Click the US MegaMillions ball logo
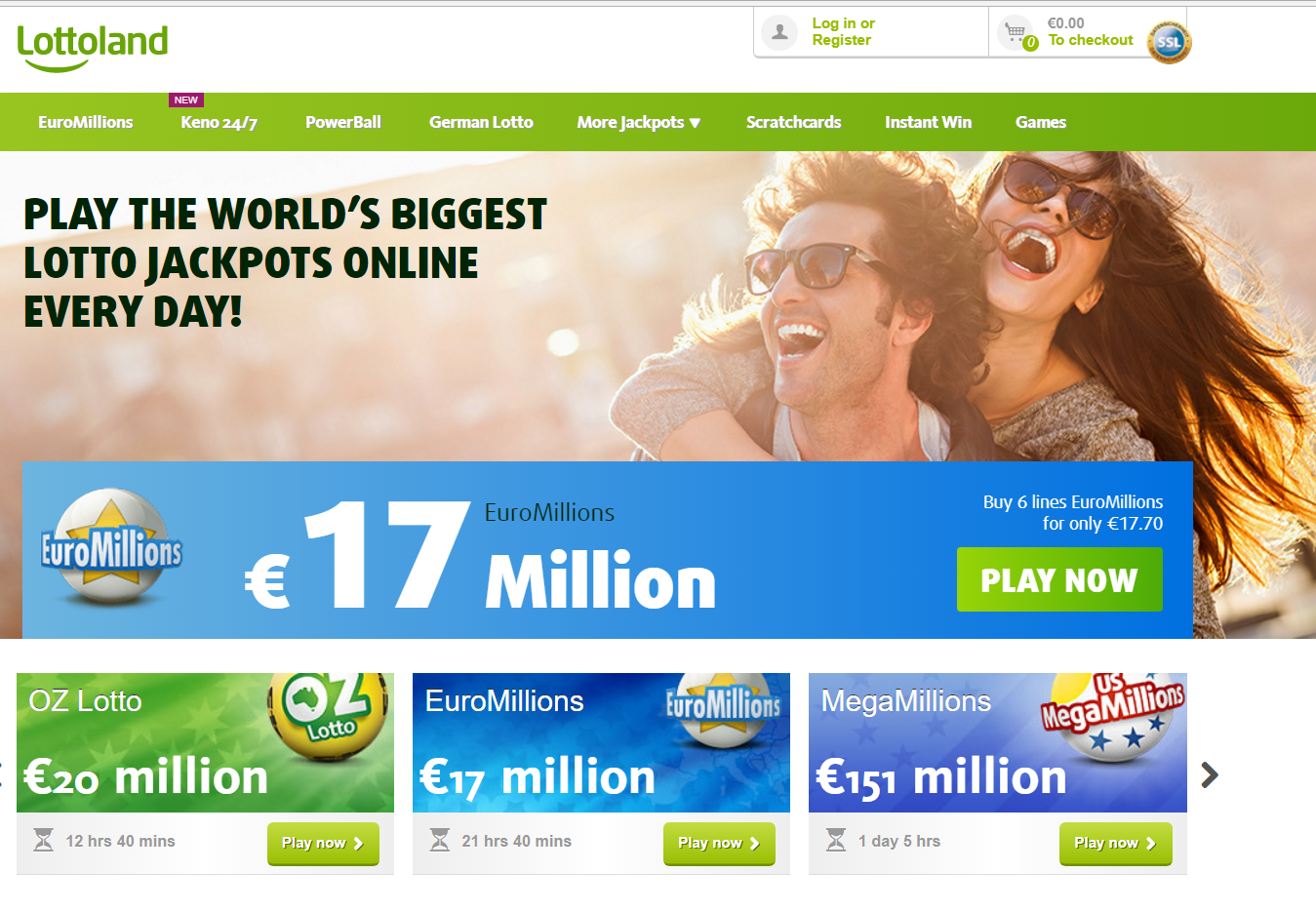The height and width of the screenshot is (912, 1316). pyautogui.click(x=1113, y=717)
